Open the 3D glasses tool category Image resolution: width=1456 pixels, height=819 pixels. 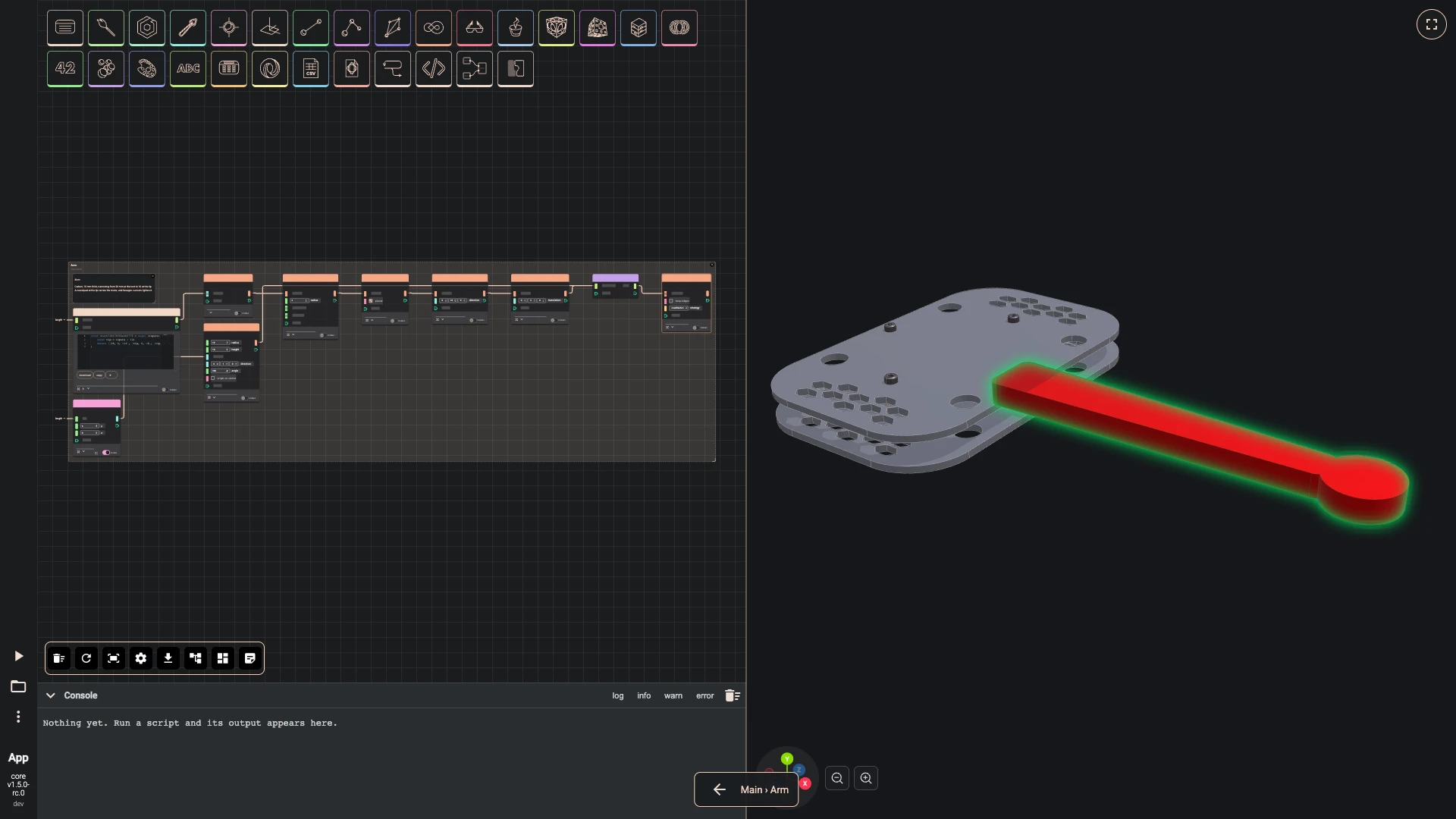click(x=475, y=28)
